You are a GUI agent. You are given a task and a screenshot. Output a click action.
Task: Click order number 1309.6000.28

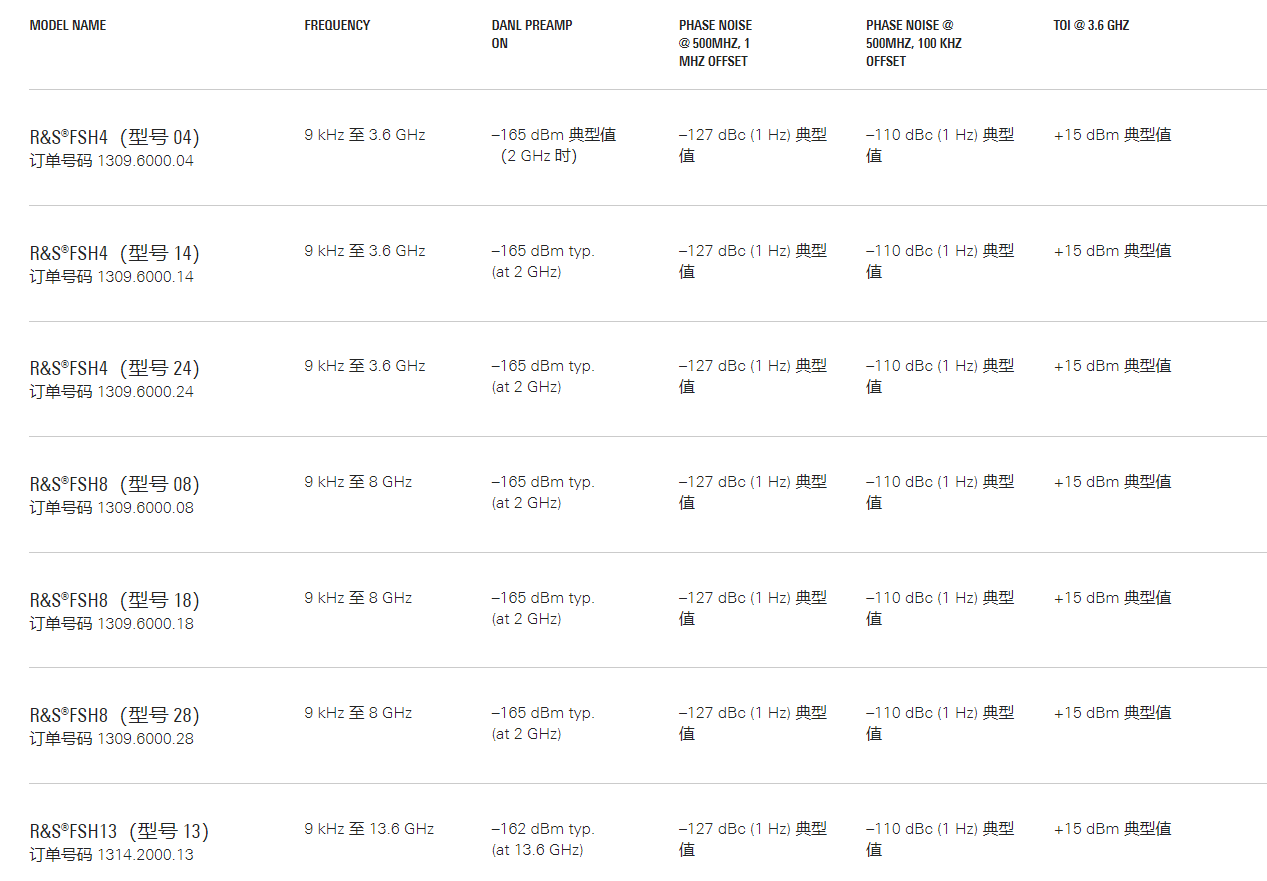point(145,739)
